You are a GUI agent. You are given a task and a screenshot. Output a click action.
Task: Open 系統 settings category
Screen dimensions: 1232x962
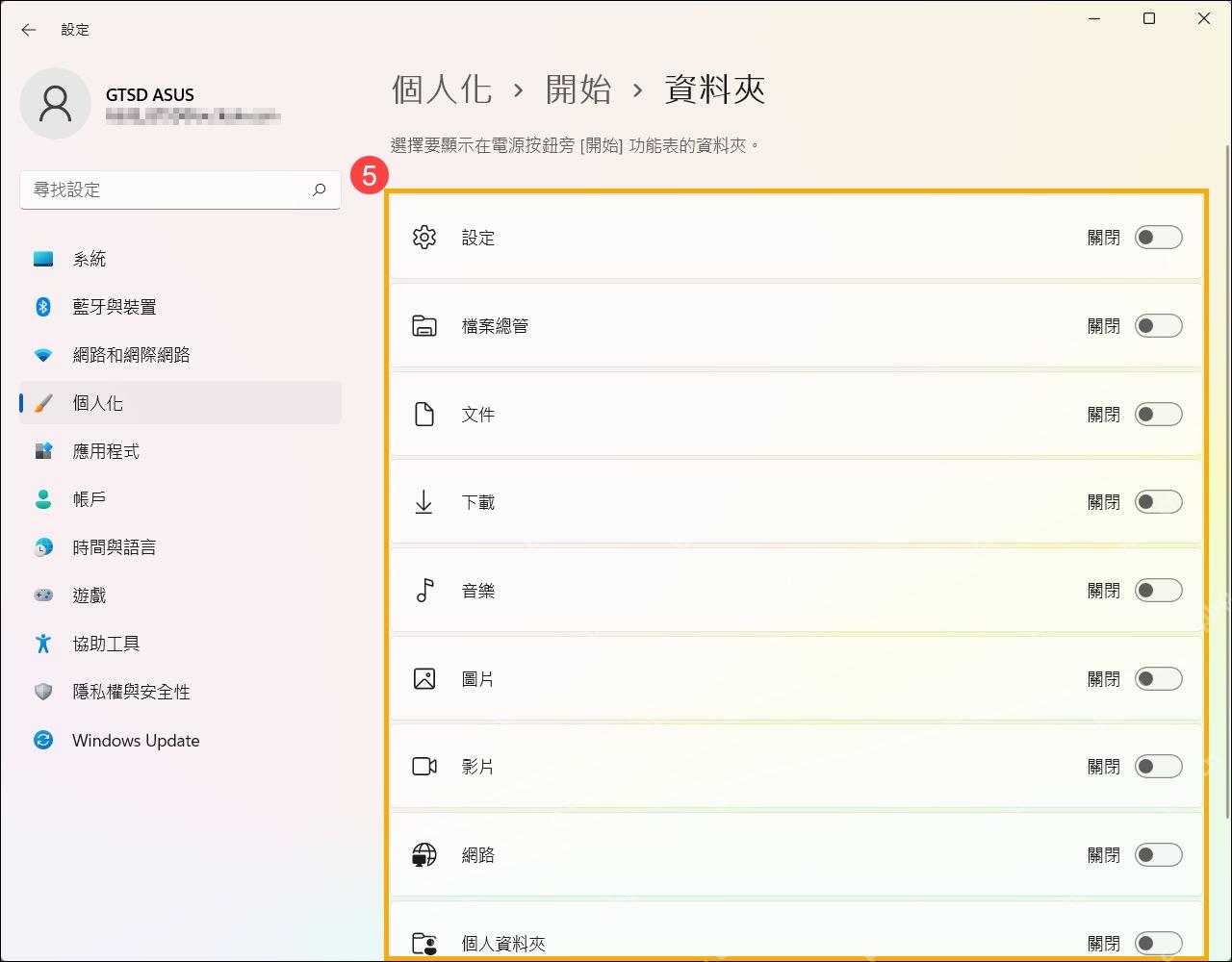click(x=180, y=259)
